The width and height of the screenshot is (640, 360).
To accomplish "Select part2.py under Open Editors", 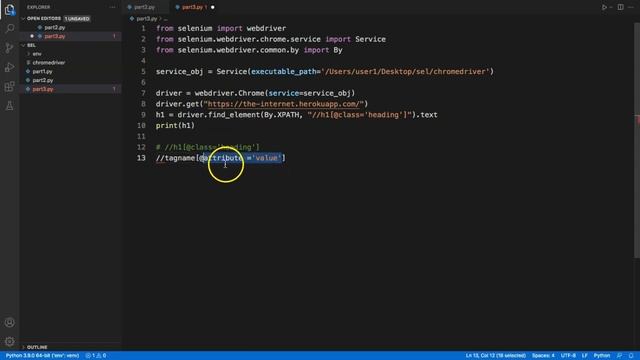I will coord(55,27).
